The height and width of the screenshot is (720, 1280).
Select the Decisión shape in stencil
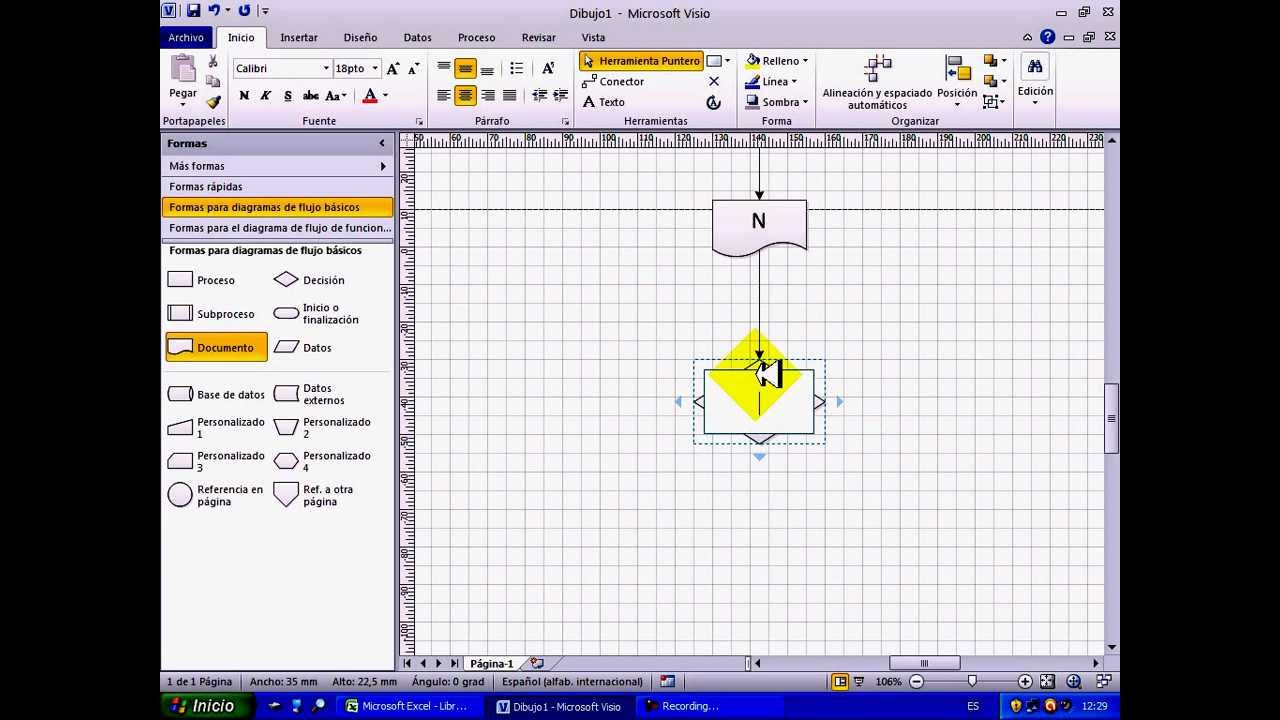[x=310, y=280]
